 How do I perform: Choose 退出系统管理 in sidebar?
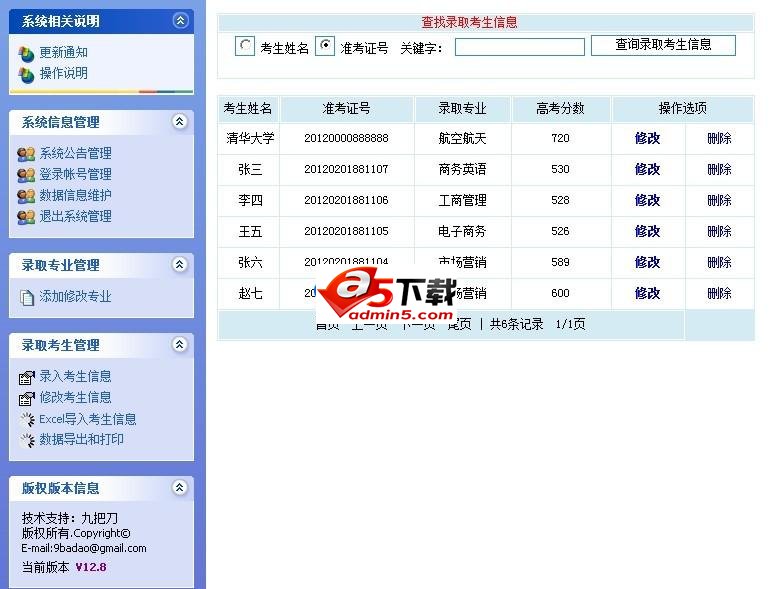(x=76, y=216)
